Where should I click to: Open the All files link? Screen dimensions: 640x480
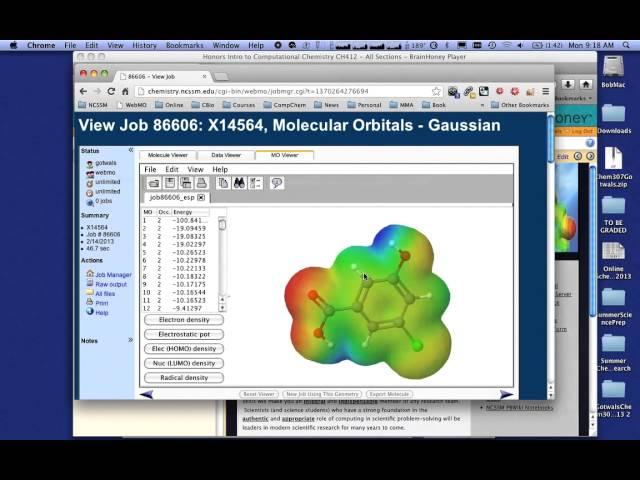(105, 293)
